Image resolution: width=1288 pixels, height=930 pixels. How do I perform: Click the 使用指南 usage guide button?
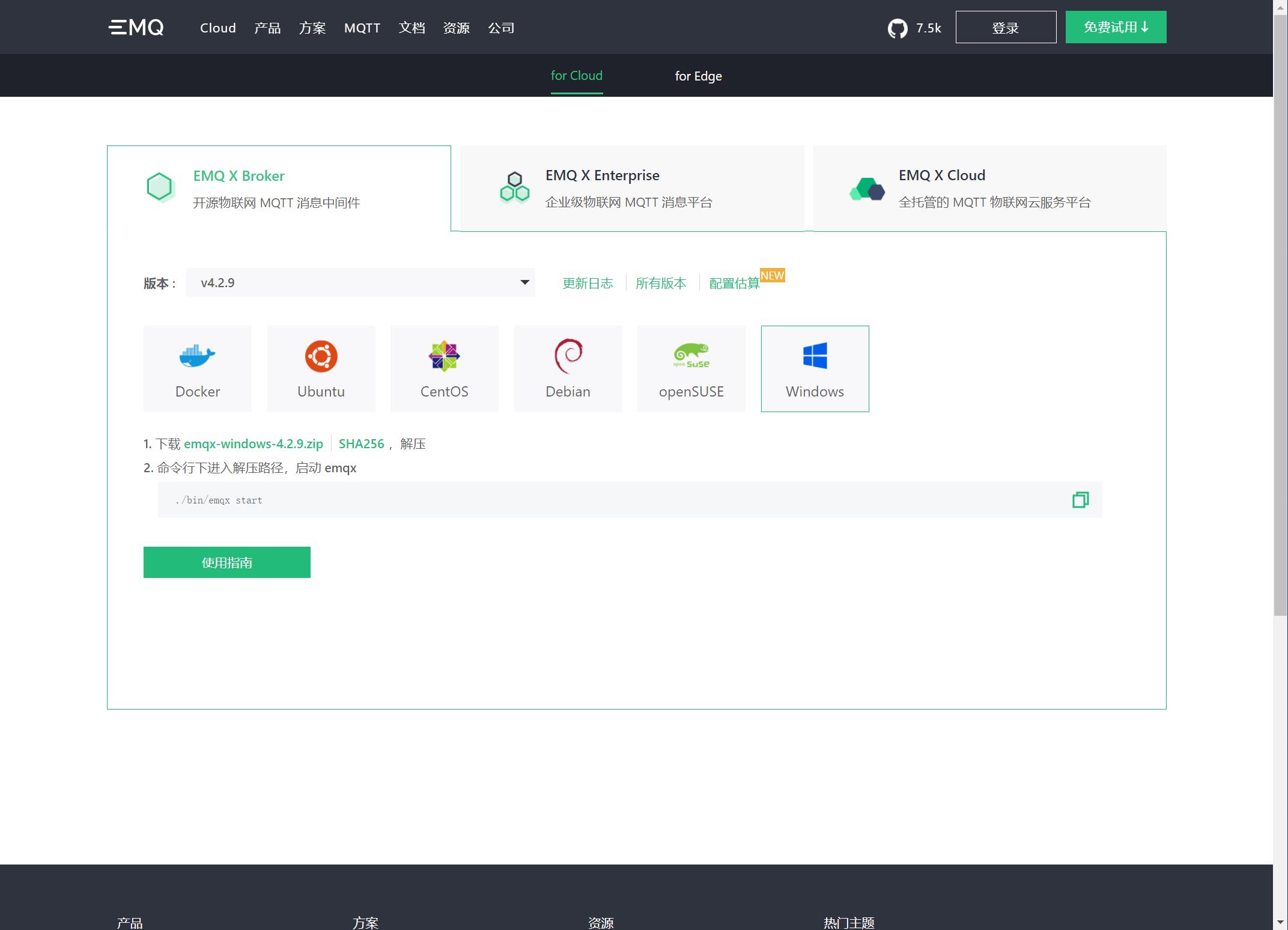pyautogui.click(x=227, y=562)
